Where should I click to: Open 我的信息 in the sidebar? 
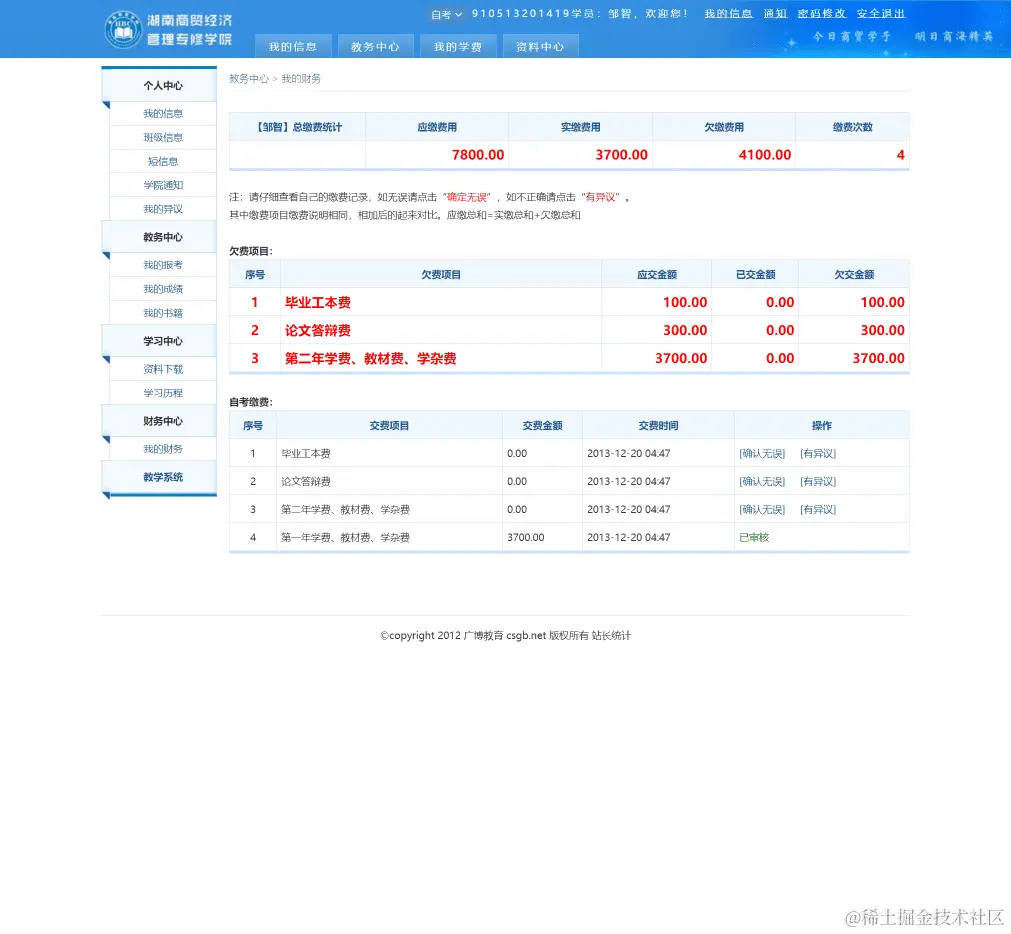163,113
